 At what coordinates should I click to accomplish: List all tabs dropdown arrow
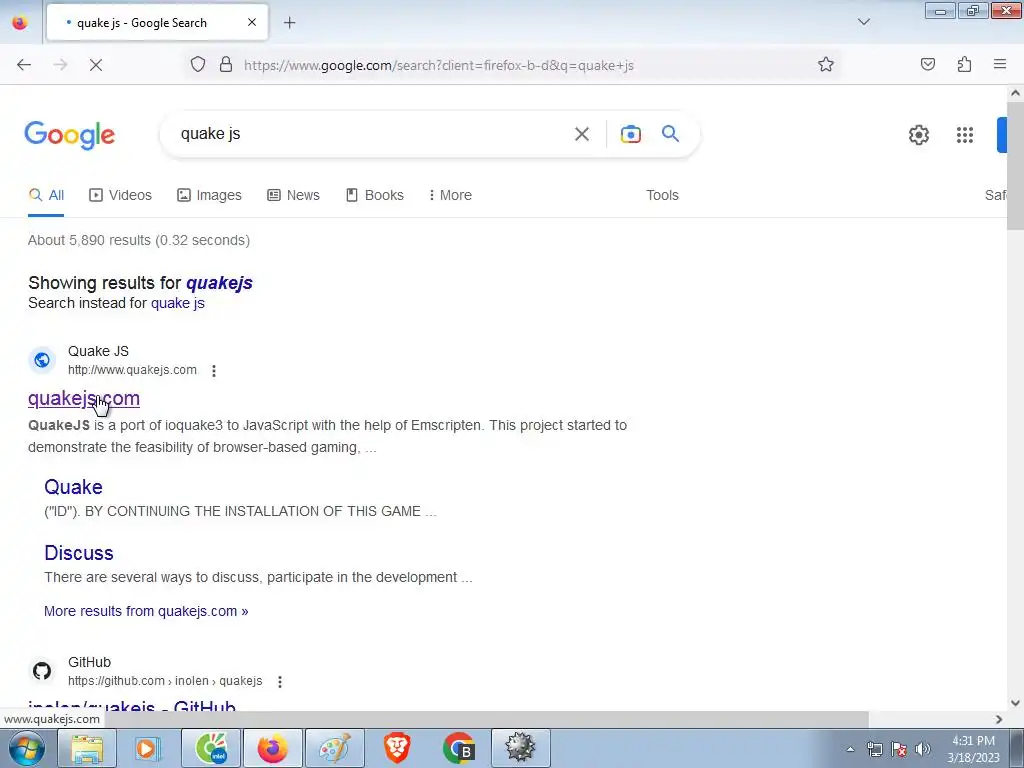[x=863, y=22]
